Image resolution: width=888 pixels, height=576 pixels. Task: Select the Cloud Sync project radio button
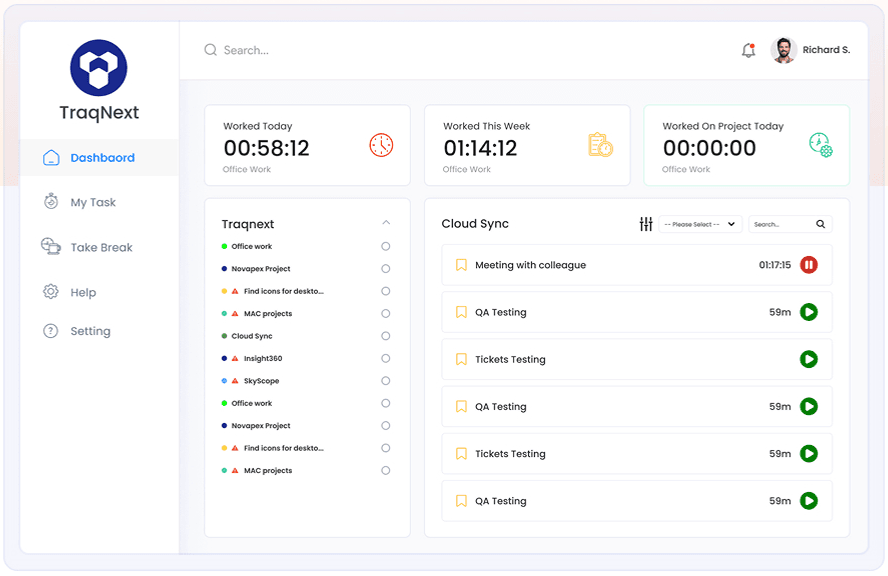386,336
